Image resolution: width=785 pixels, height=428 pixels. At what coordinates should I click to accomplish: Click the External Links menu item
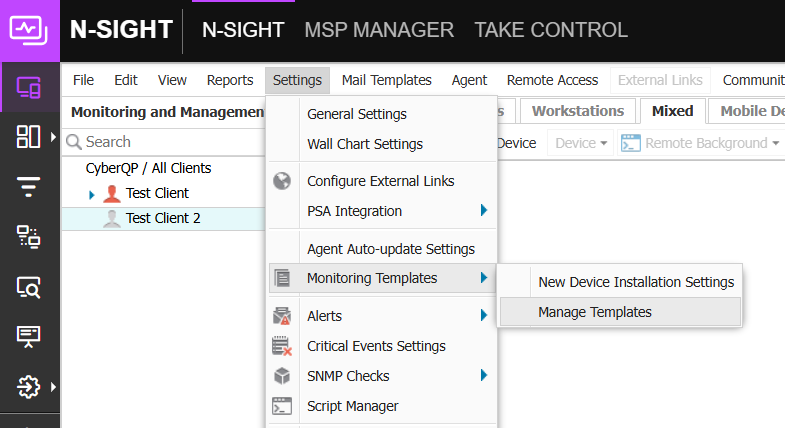[660, 80]
